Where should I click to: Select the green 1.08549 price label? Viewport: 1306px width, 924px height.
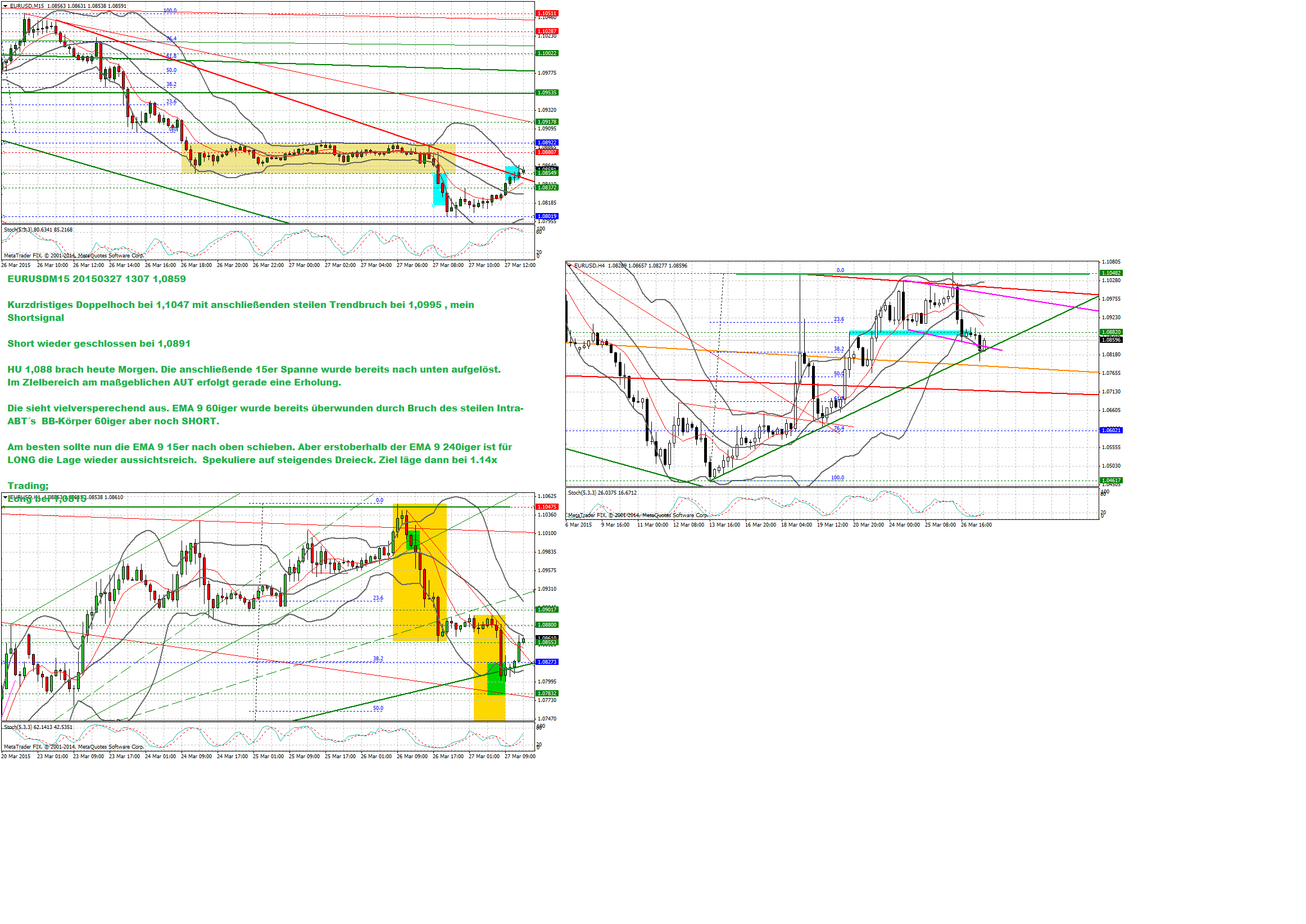pos(547,173)
